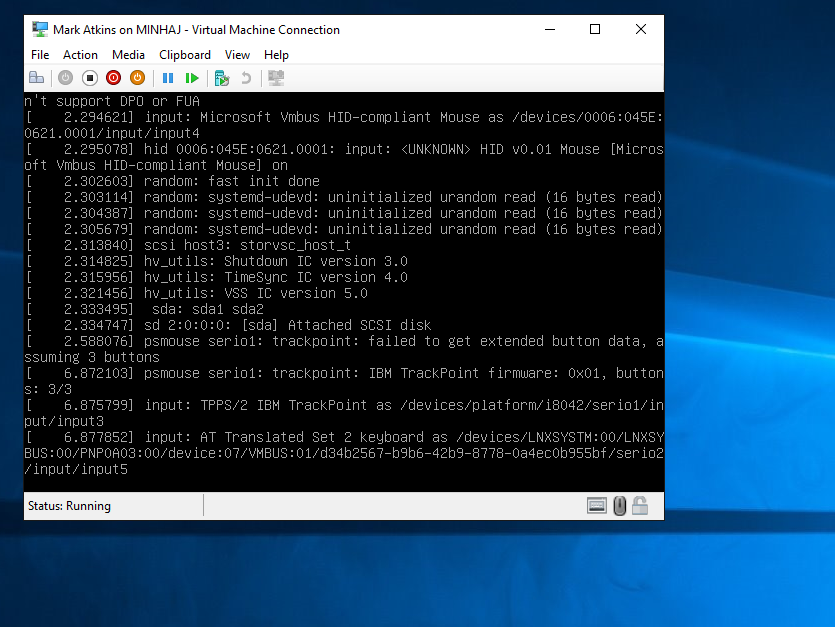This screenshot has height=627, width=835.
Task: Open the Clipboard menu
Action: (x=185, y=55)
